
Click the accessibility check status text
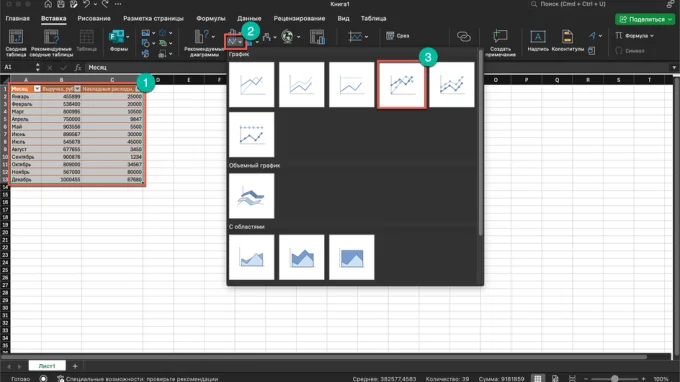tap(142, 379)
